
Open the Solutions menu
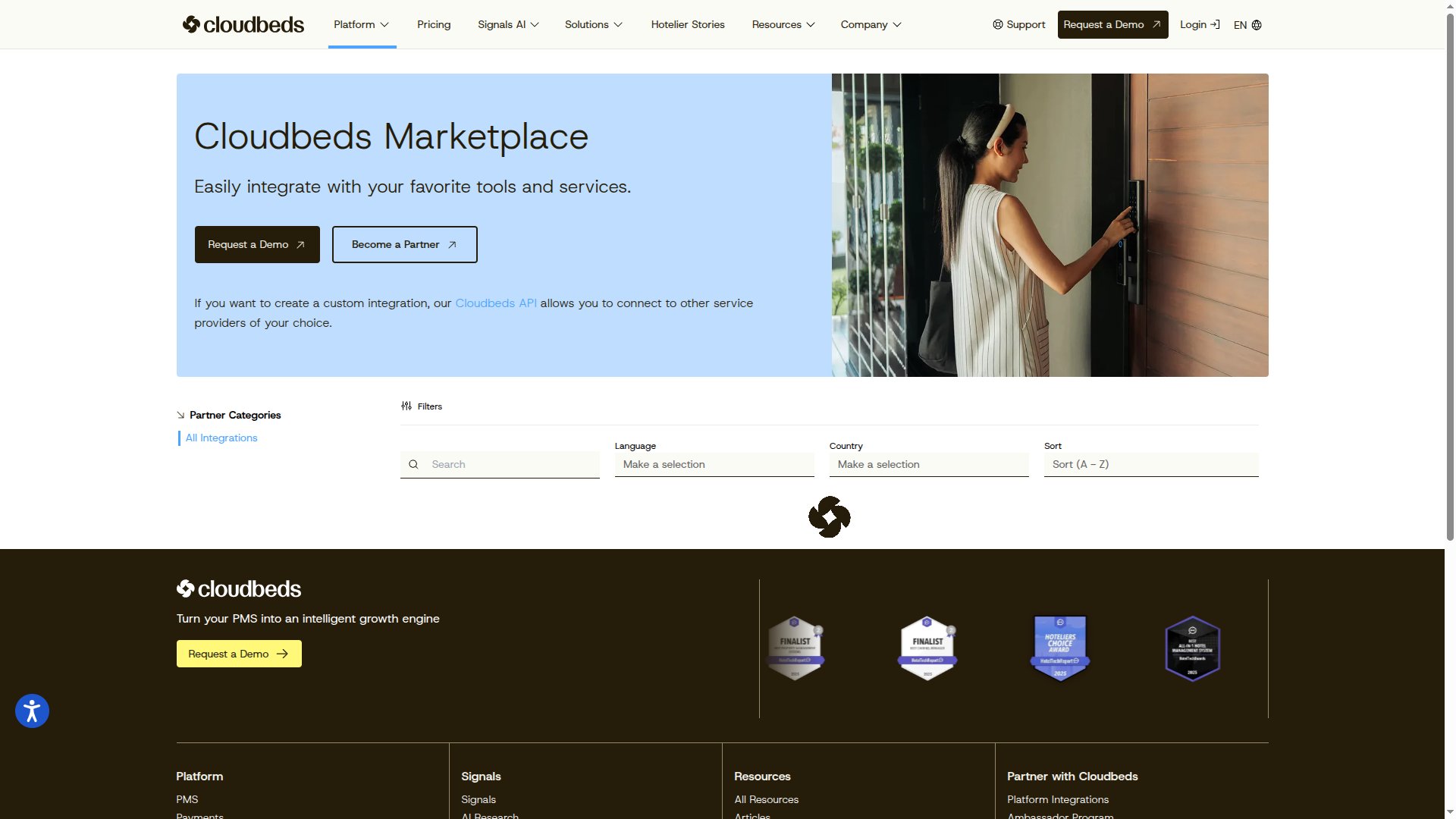pos(594,24)
